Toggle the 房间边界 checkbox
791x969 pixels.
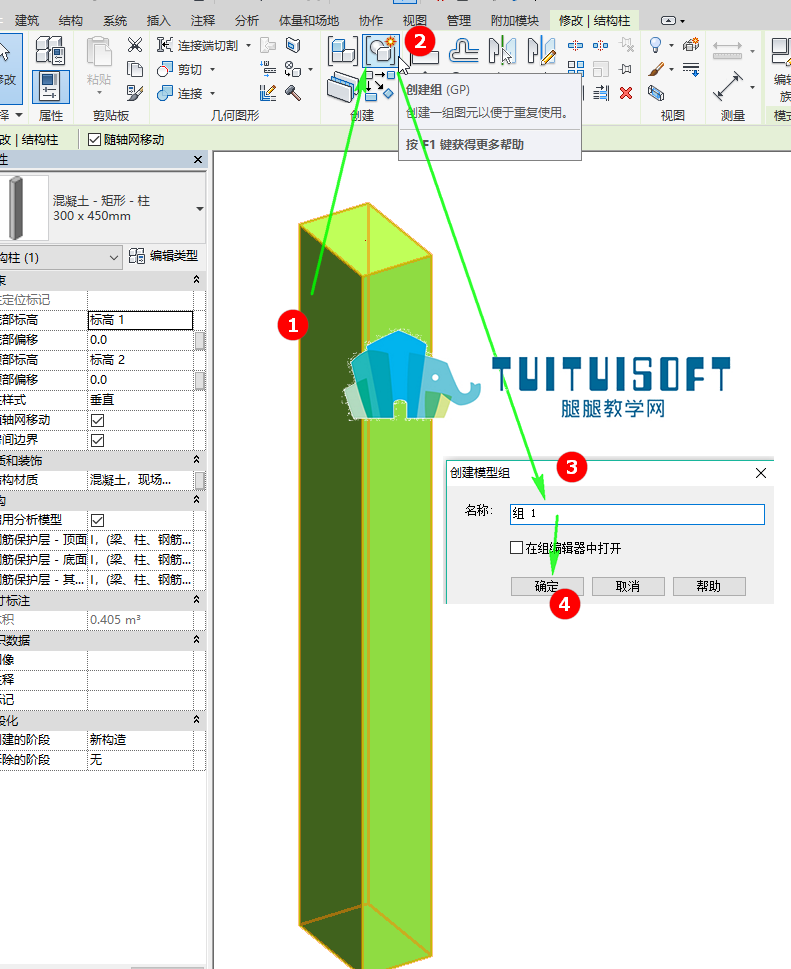[x=98, y=441]
